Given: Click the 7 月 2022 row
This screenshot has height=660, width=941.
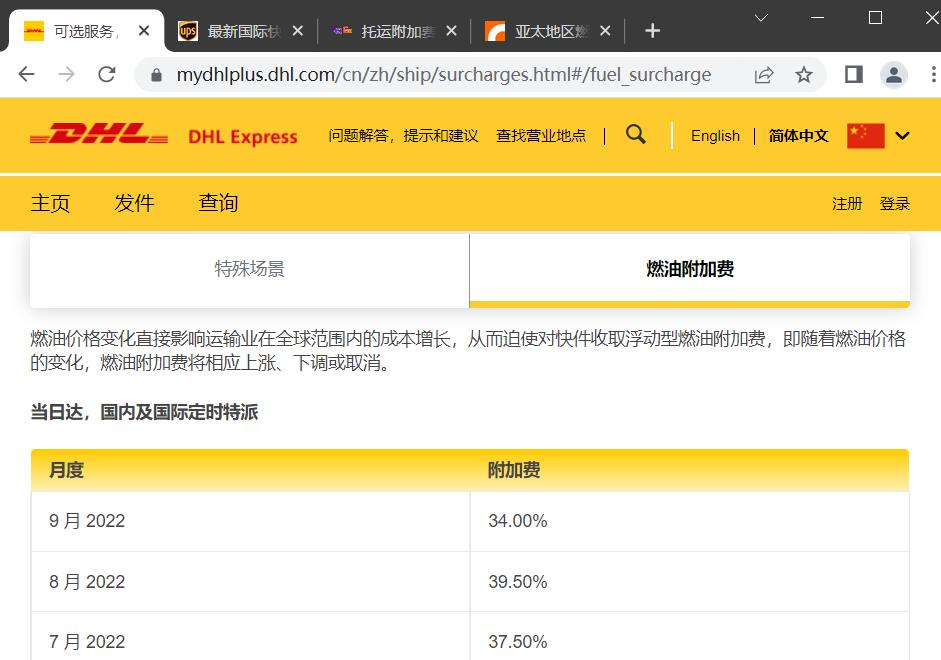Looking at the screenshot, I should [x=470, y=637].
